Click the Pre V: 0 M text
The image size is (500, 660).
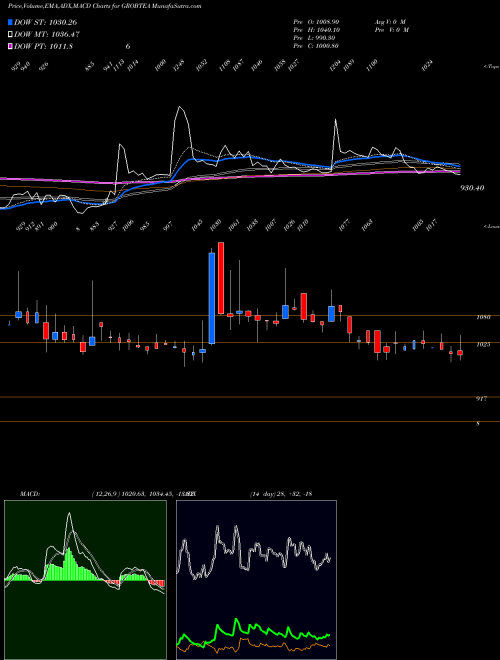pos(393,30)
